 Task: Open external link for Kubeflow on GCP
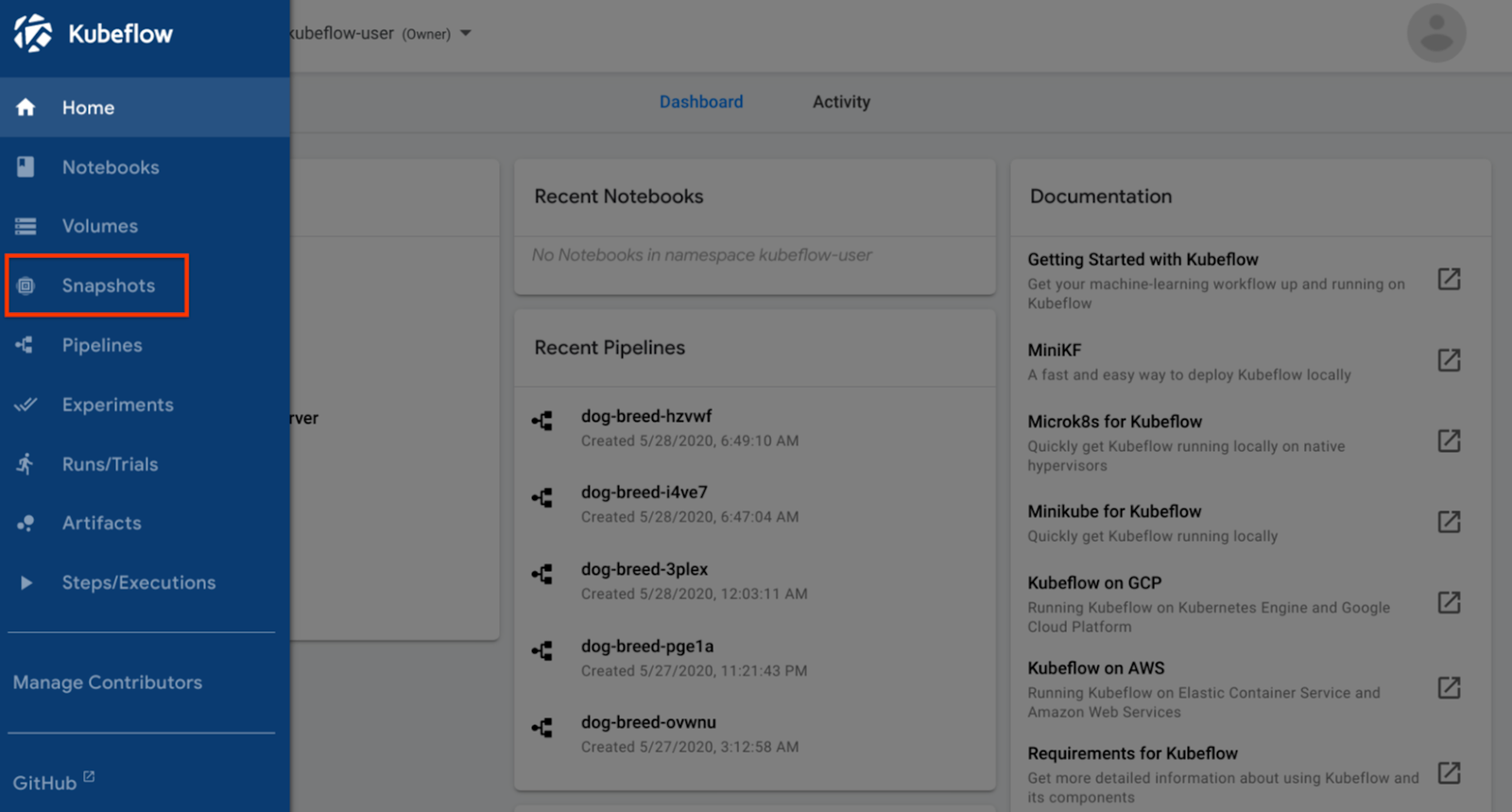click(x=1449, y=603)
